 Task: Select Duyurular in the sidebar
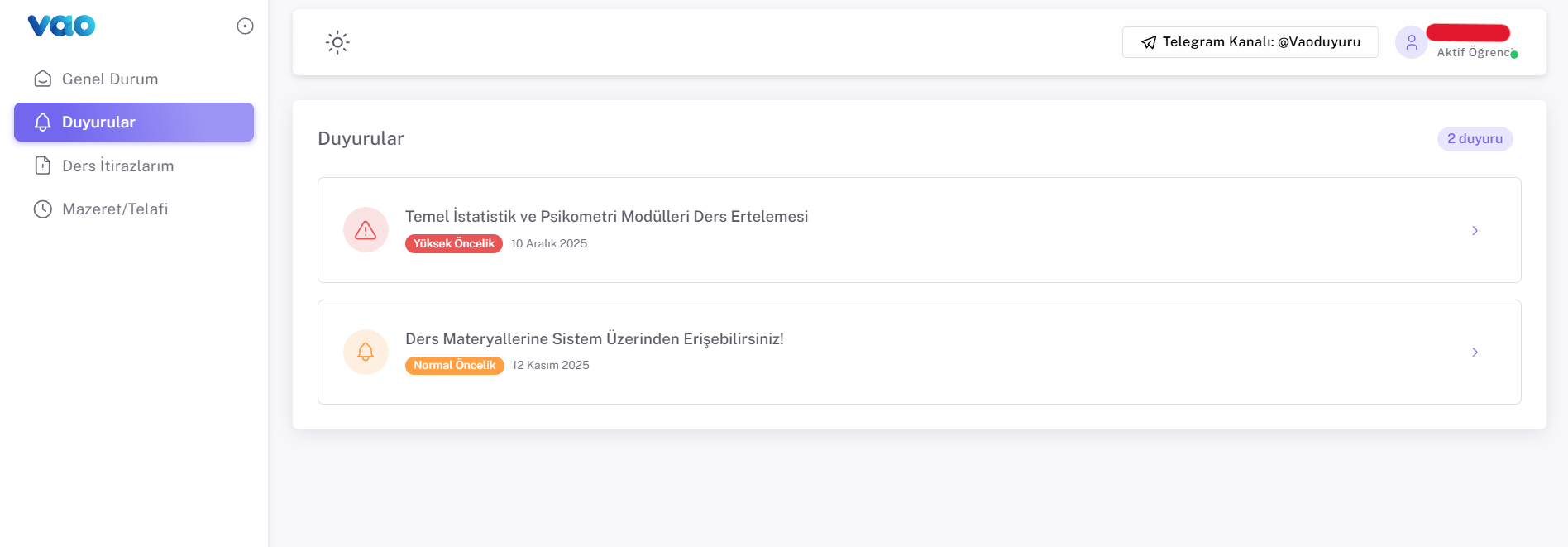click(x=98, y=122)
